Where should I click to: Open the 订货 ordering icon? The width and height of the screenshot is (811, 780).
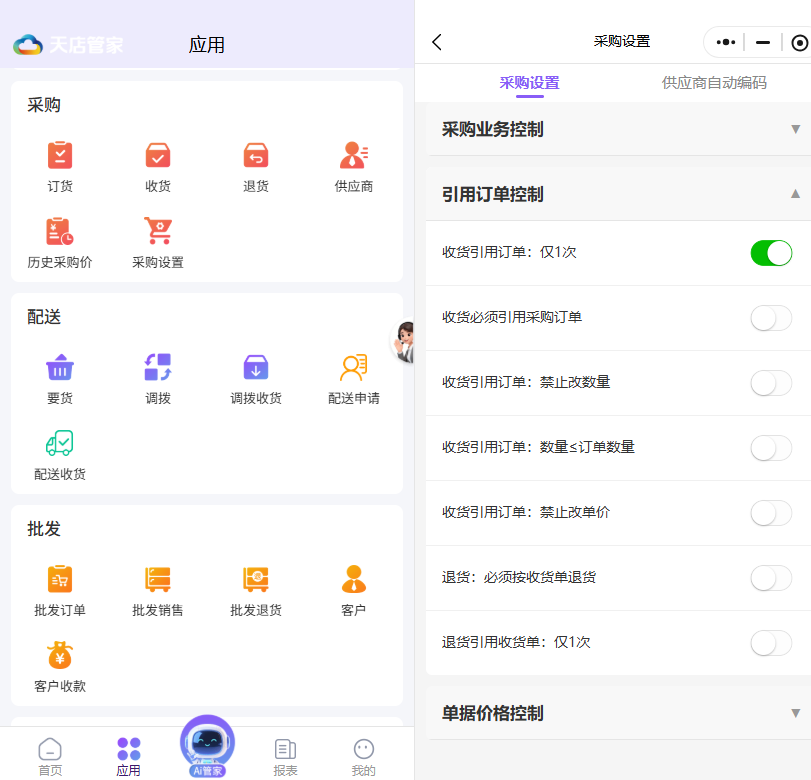coord(60,156)
